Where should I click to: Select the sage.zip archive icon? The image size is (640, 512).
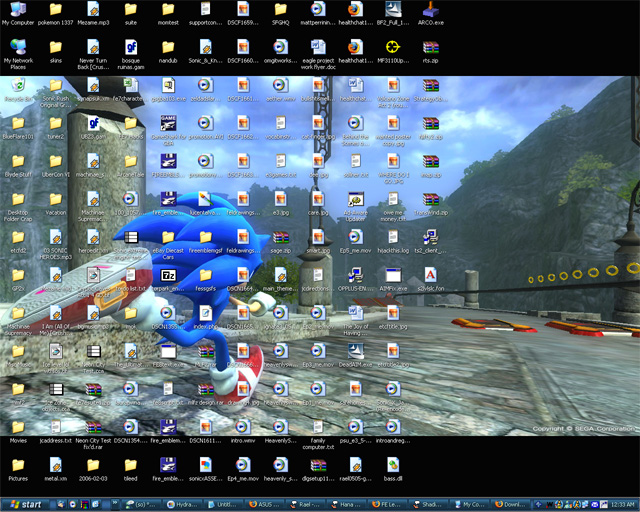[x=280, y=241]
